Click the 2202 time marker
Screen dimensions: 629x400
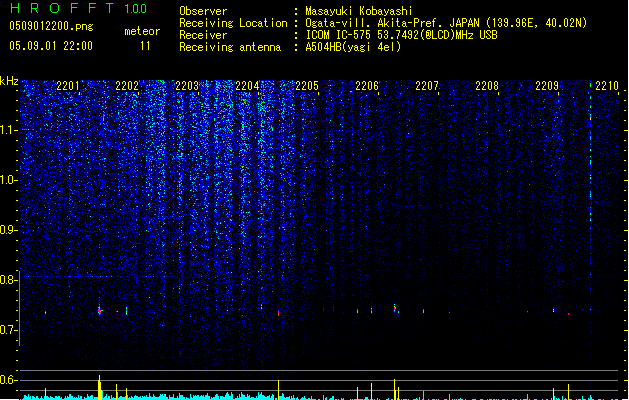click(127, 86)
